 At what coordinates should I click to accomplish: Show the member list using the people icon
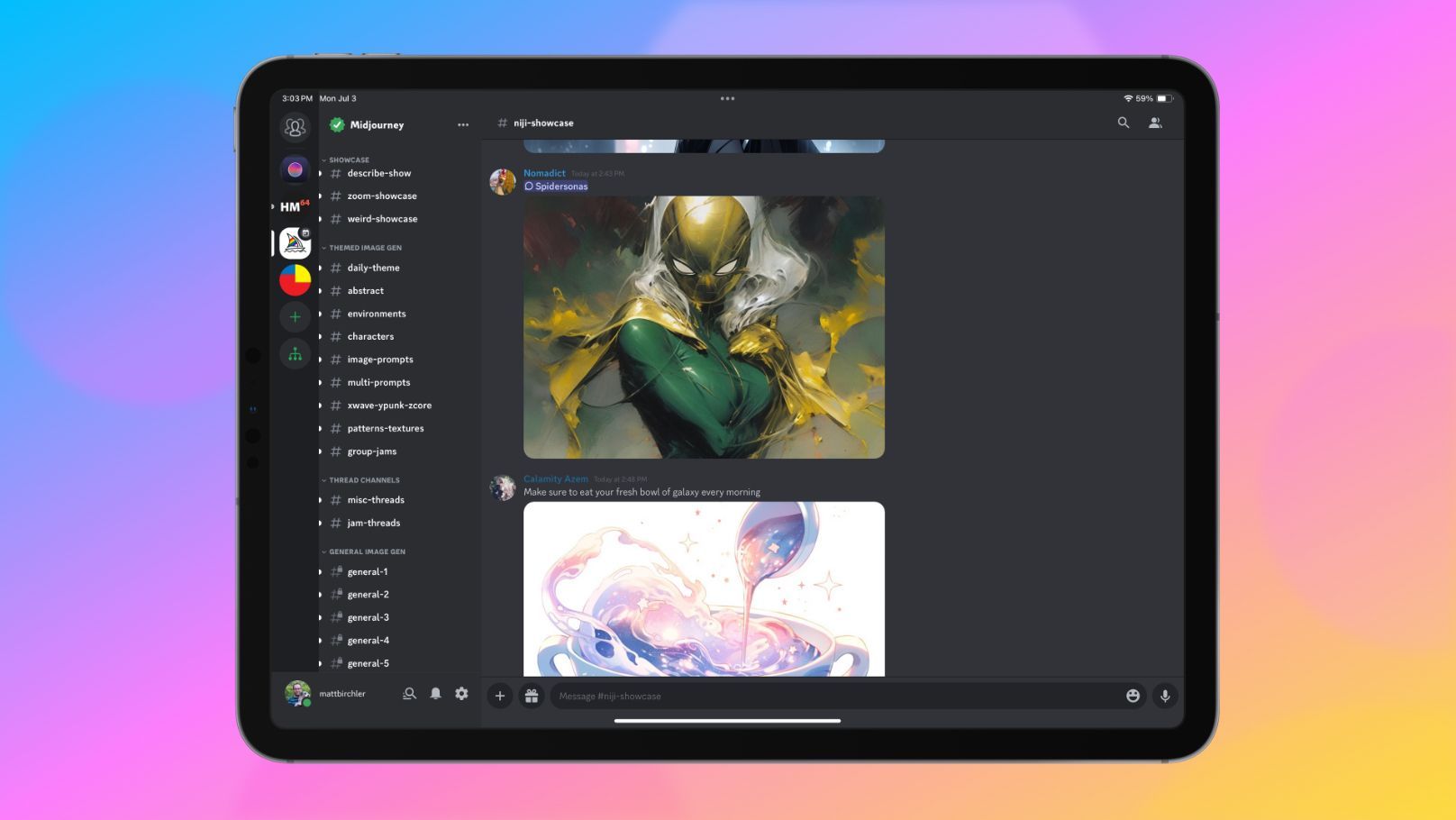(x=1156, y=123)
